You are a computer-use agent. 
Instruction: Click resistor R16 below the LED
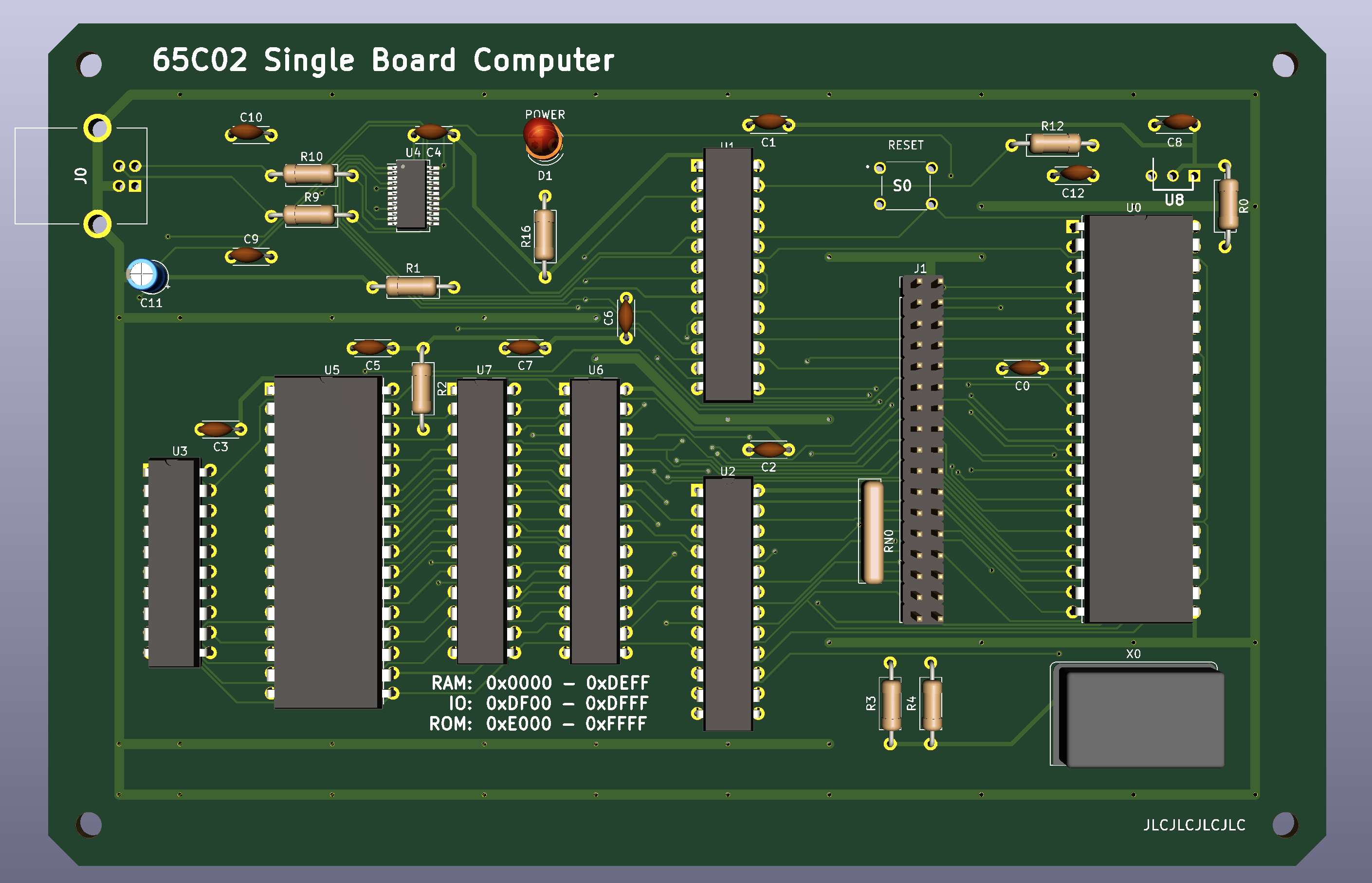coord(544,236)
